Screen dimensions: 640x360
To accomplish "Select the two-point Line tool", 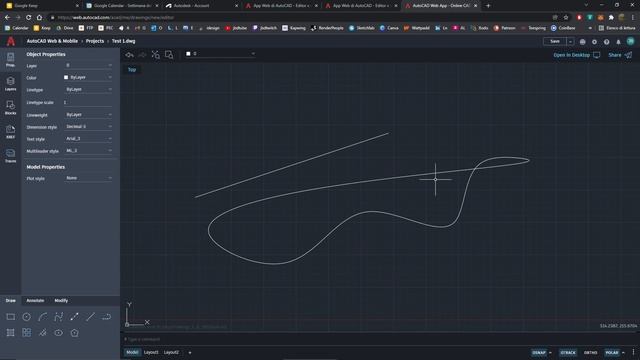I will [74, 317].
